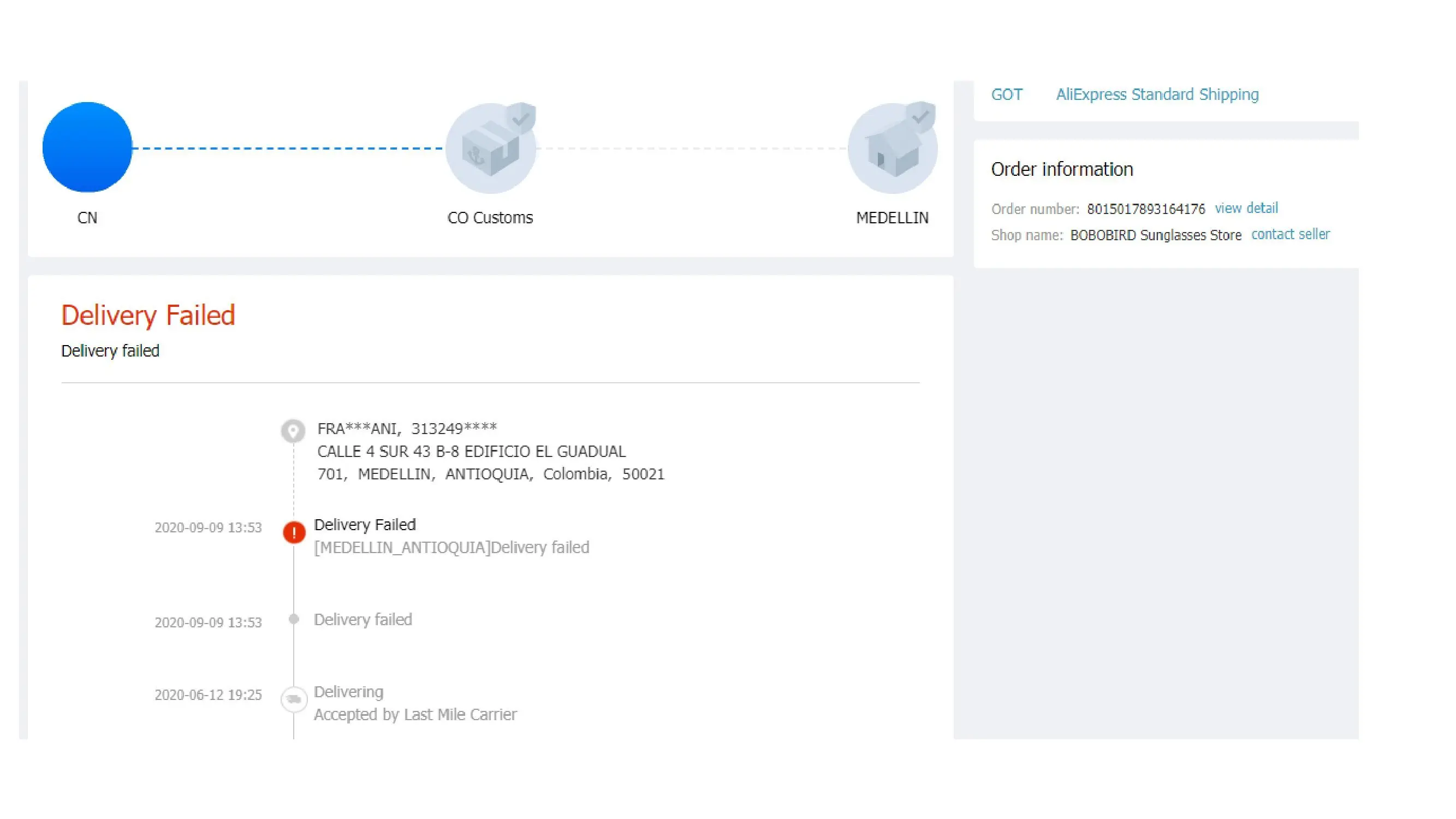Click the Delivering truck icon

[294, 699]
